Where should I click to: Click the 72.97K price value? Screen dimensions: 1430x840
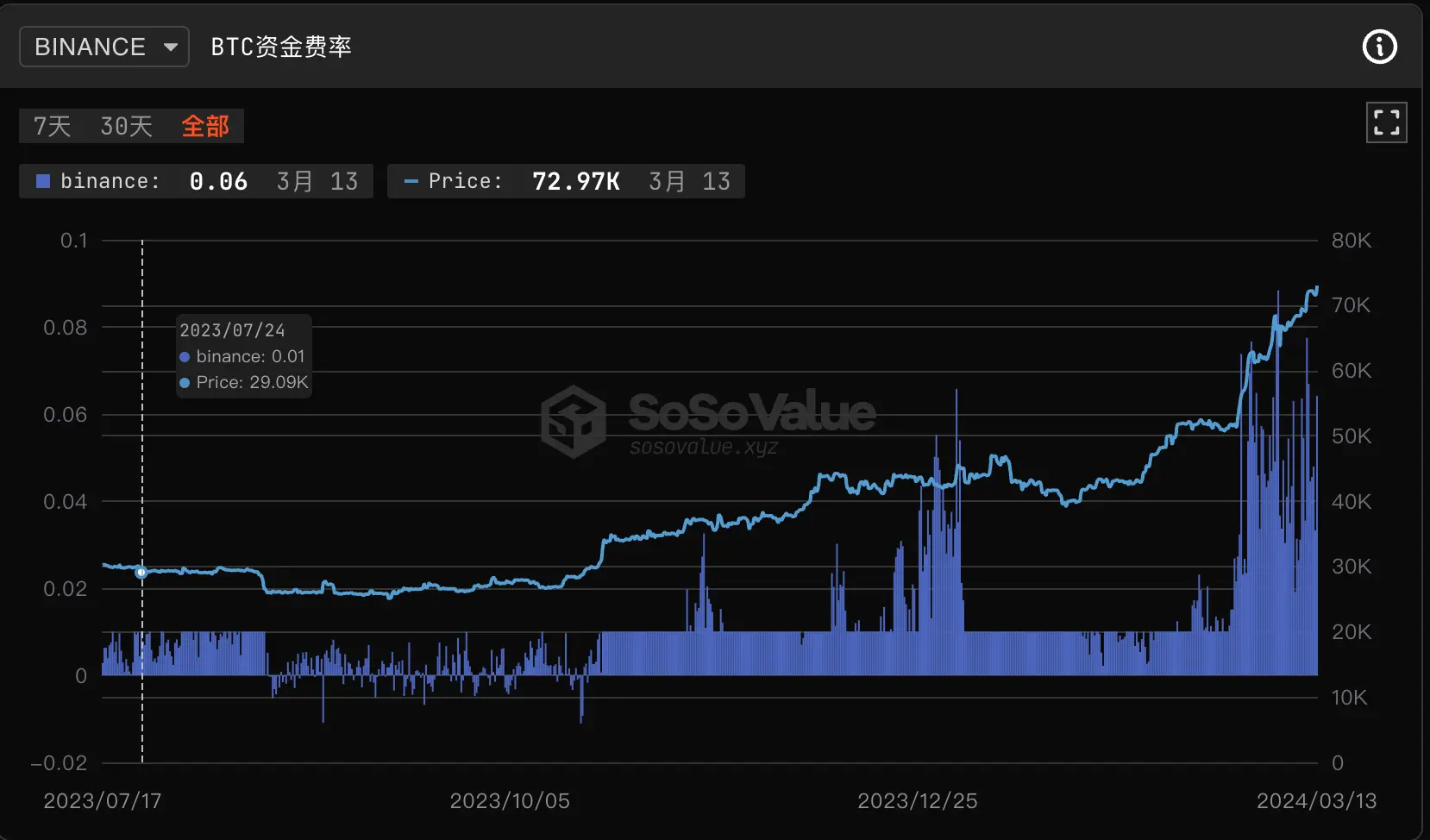coord(576,181)
